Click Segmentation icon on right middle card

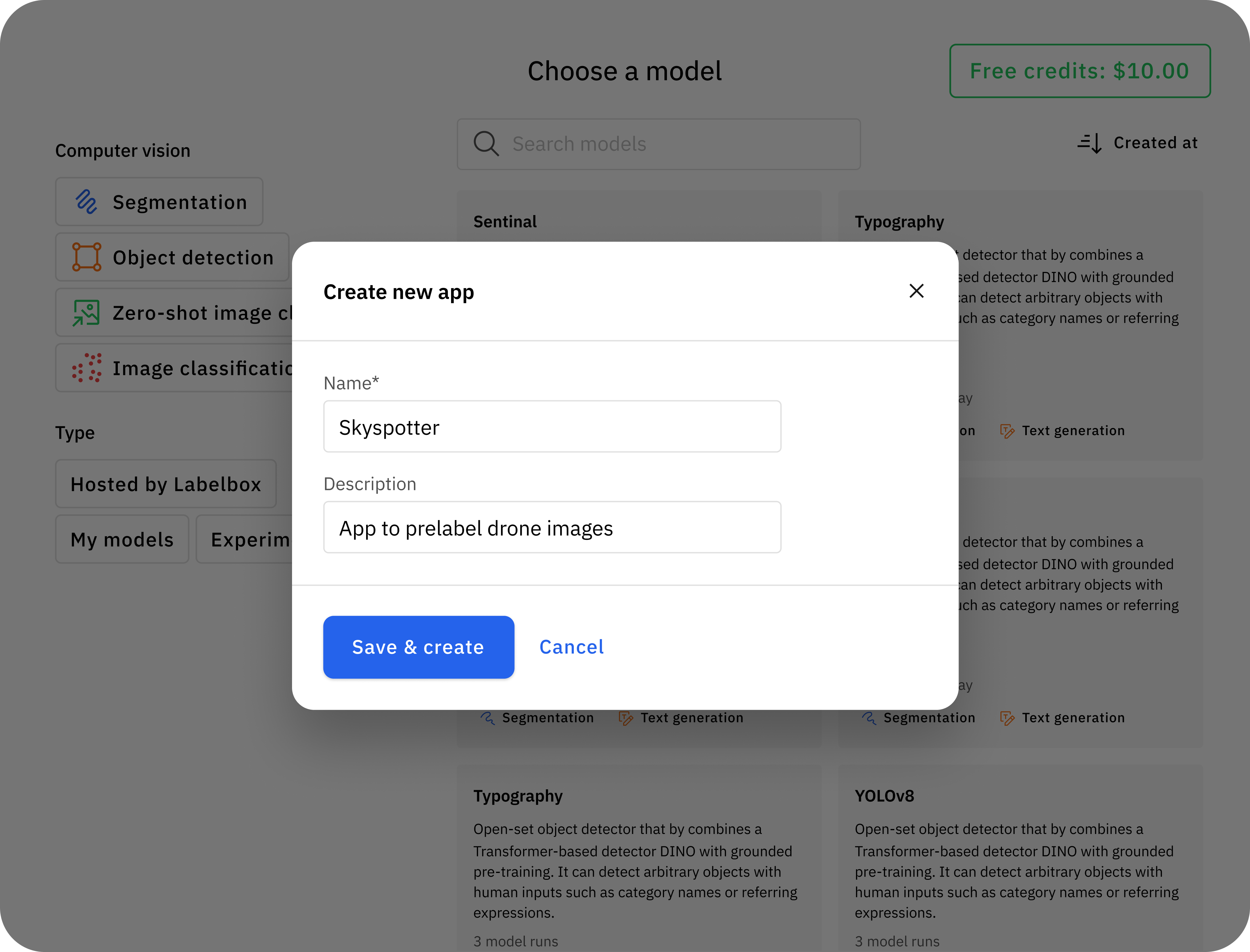point(869,718)
